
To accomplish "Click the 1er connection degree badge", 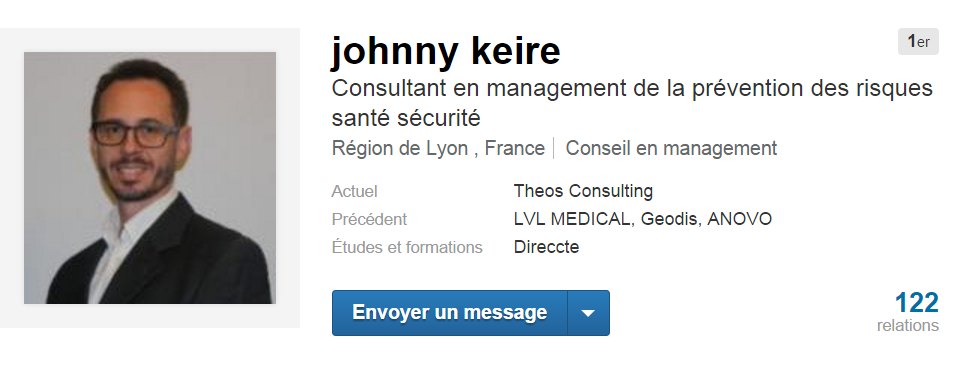I will [x=918, y=41].
